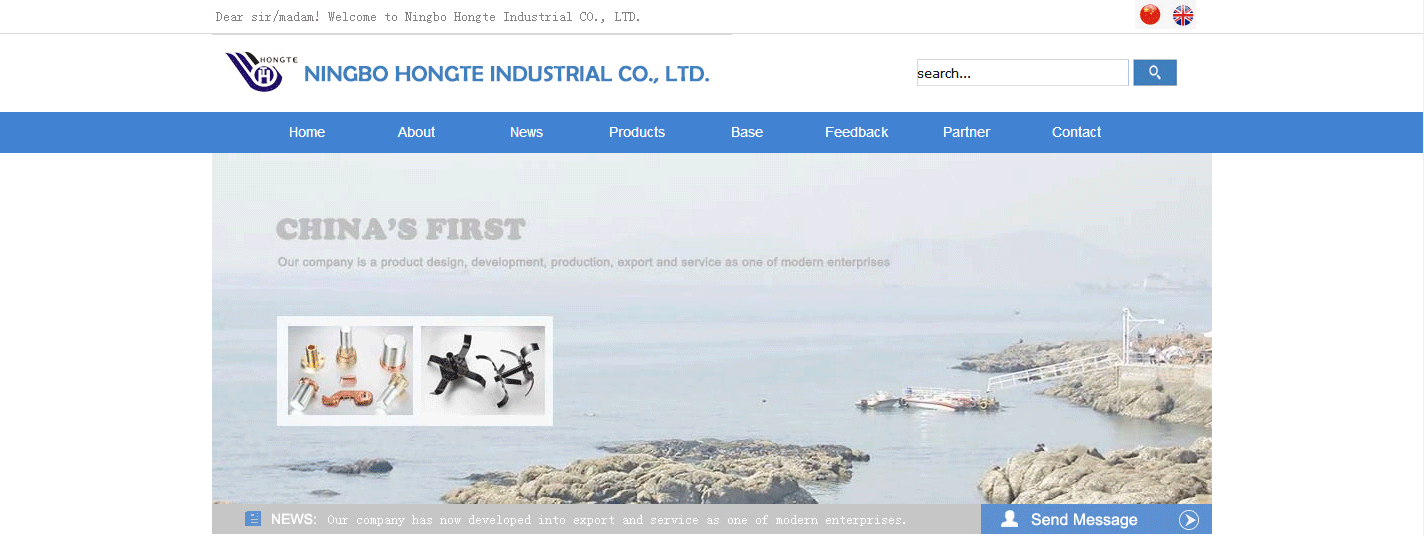
Task: Select the UK flag English language icon
Action: click(1183, 15)
